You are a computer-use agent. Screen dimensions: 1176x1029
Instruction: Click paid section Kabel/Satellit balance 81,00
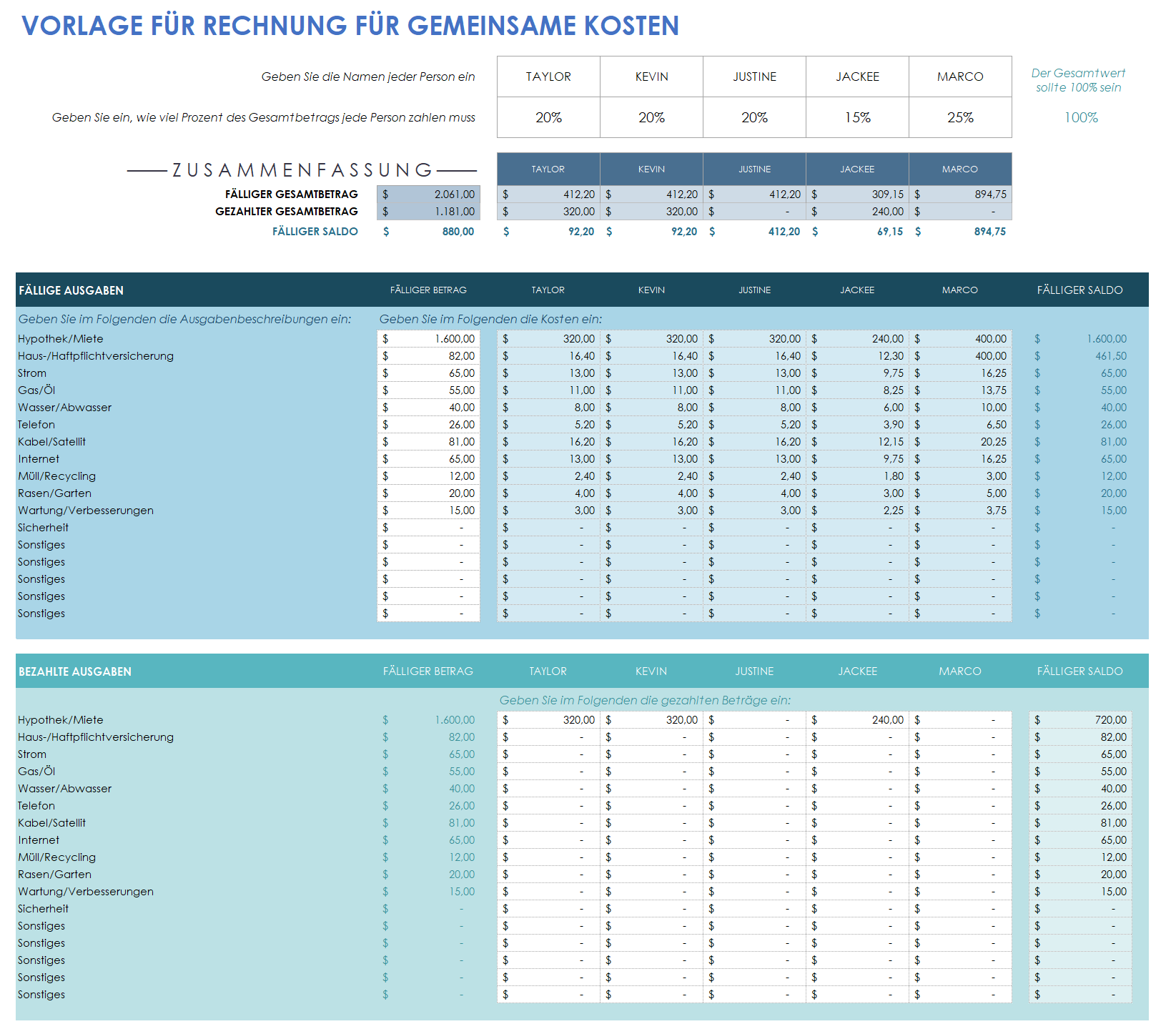(1080, 823)
